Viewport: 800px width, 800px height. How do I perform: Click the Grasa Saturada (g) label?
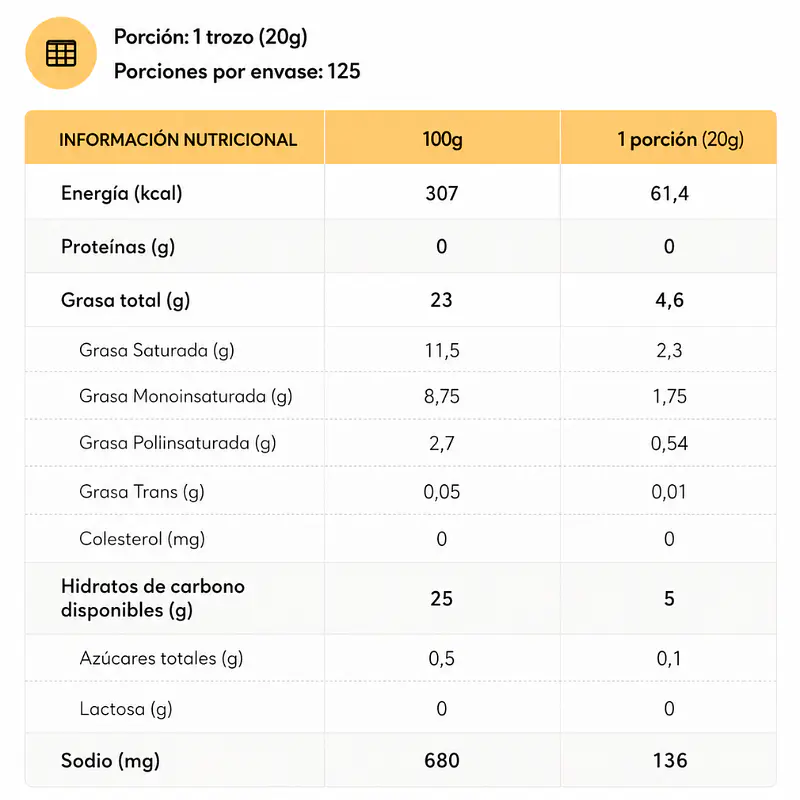pyautogui.click(x=157, y=350)
